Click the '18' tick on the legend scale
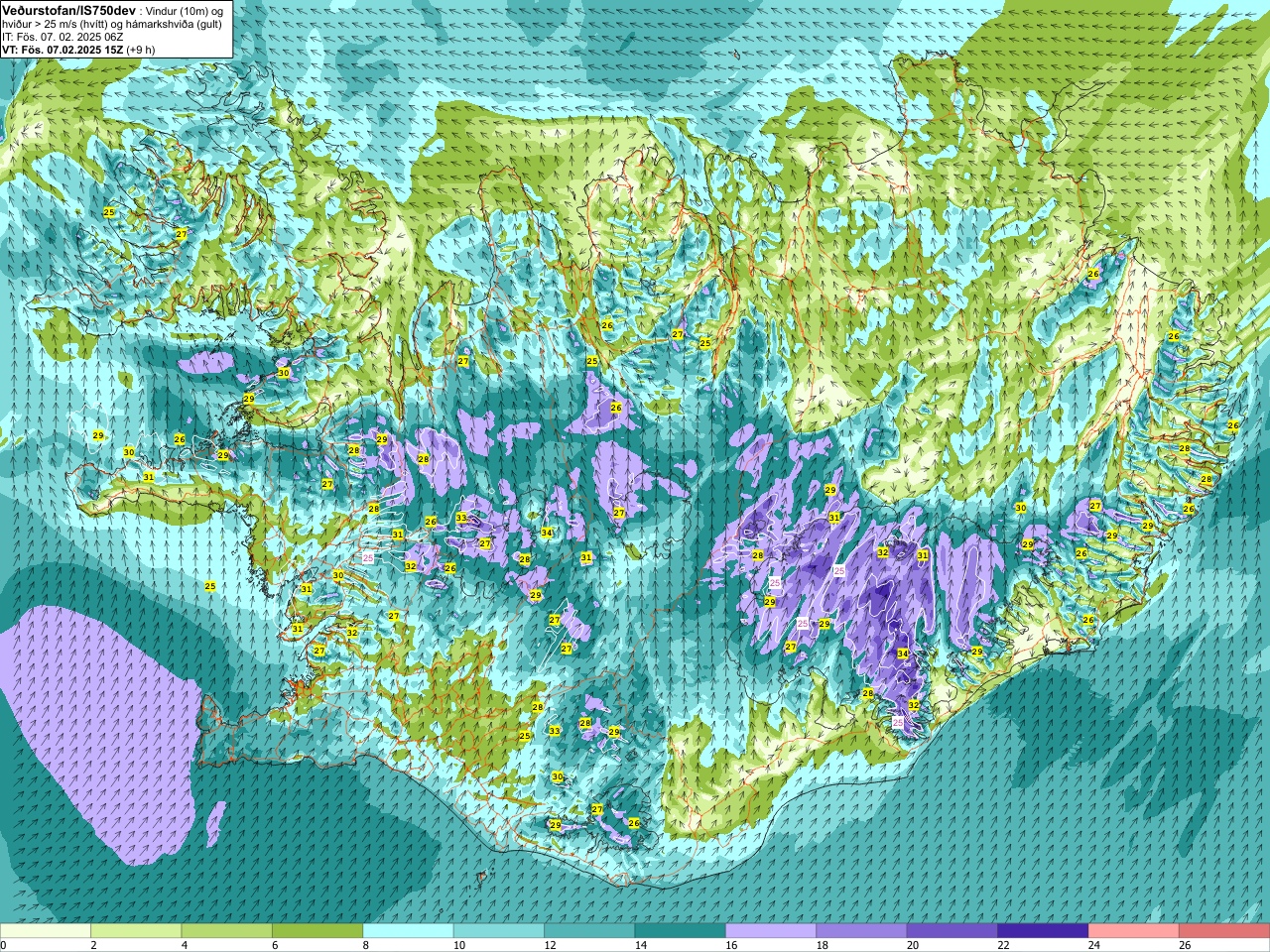This screenshot has width=1270, height=952. 822,945
